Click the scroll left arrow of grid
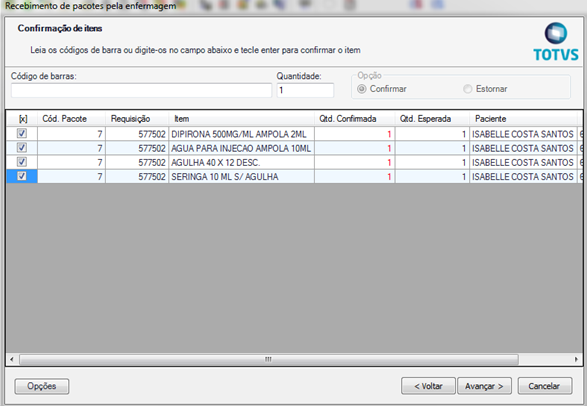Viewport: 587px width, 406px height. [x=12, y=360]
